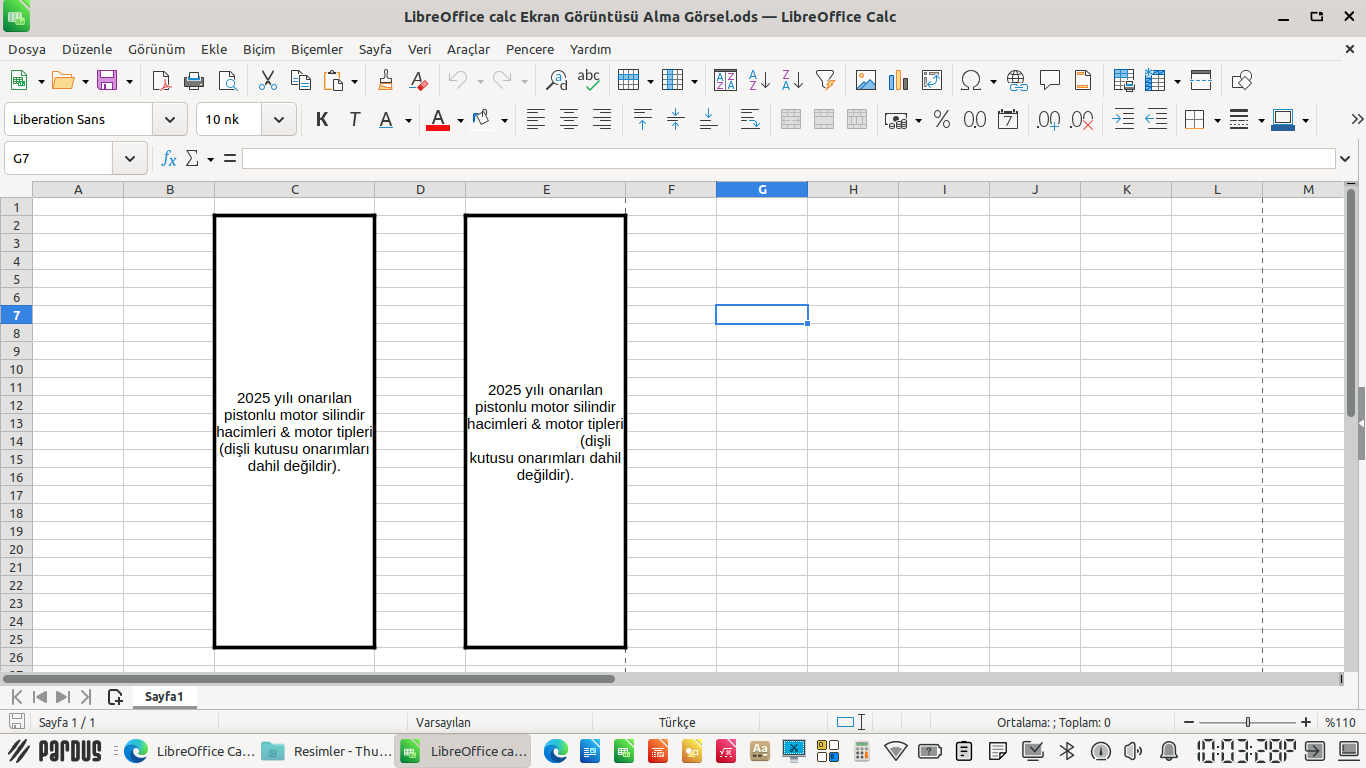Click the Sort Ascending icon
The image size is (1366, 768).
(x=759, y=81)
